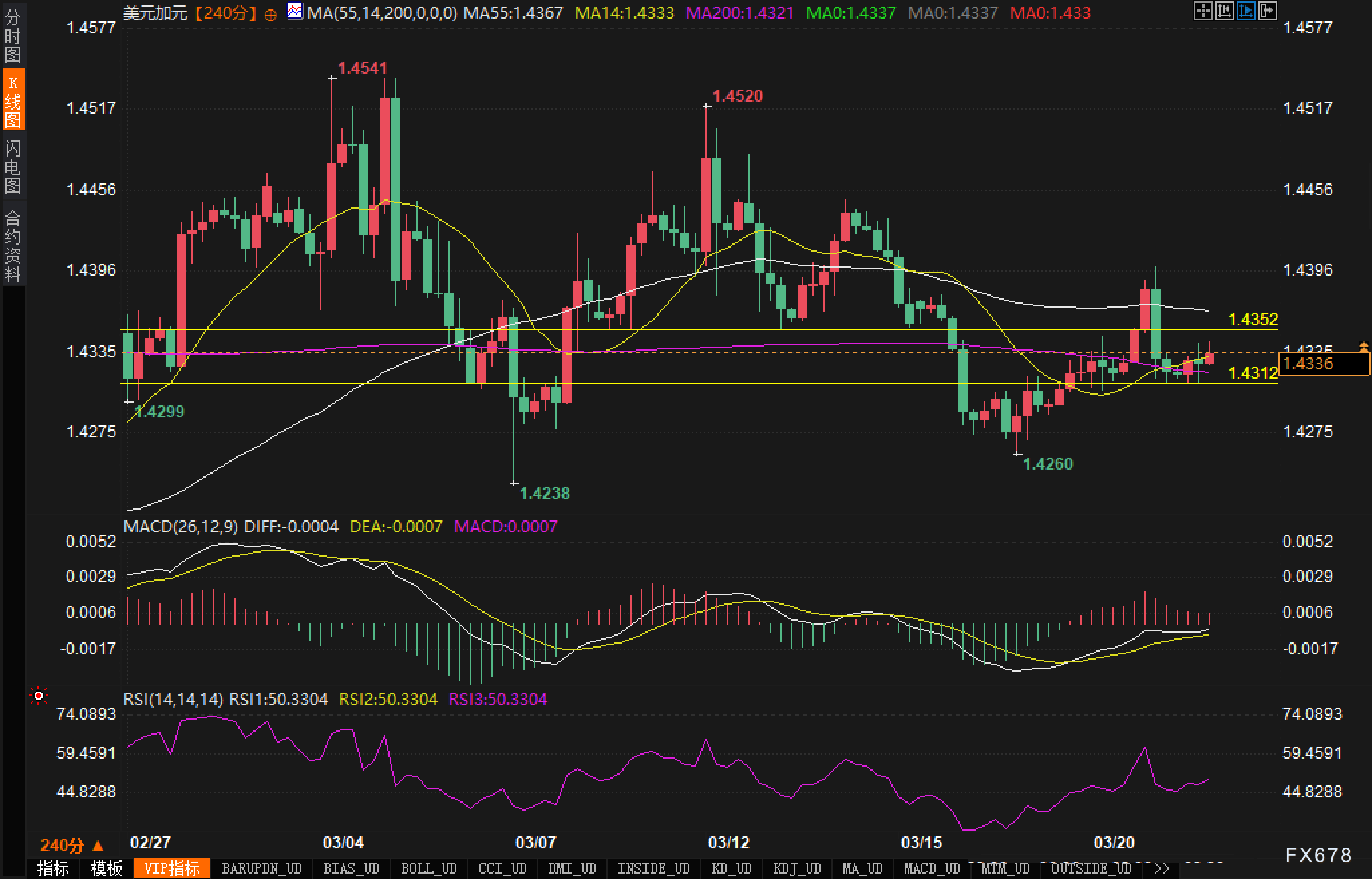Click the current price tag 1.4336
1372x879 pixels.
tap(1323, 364)
